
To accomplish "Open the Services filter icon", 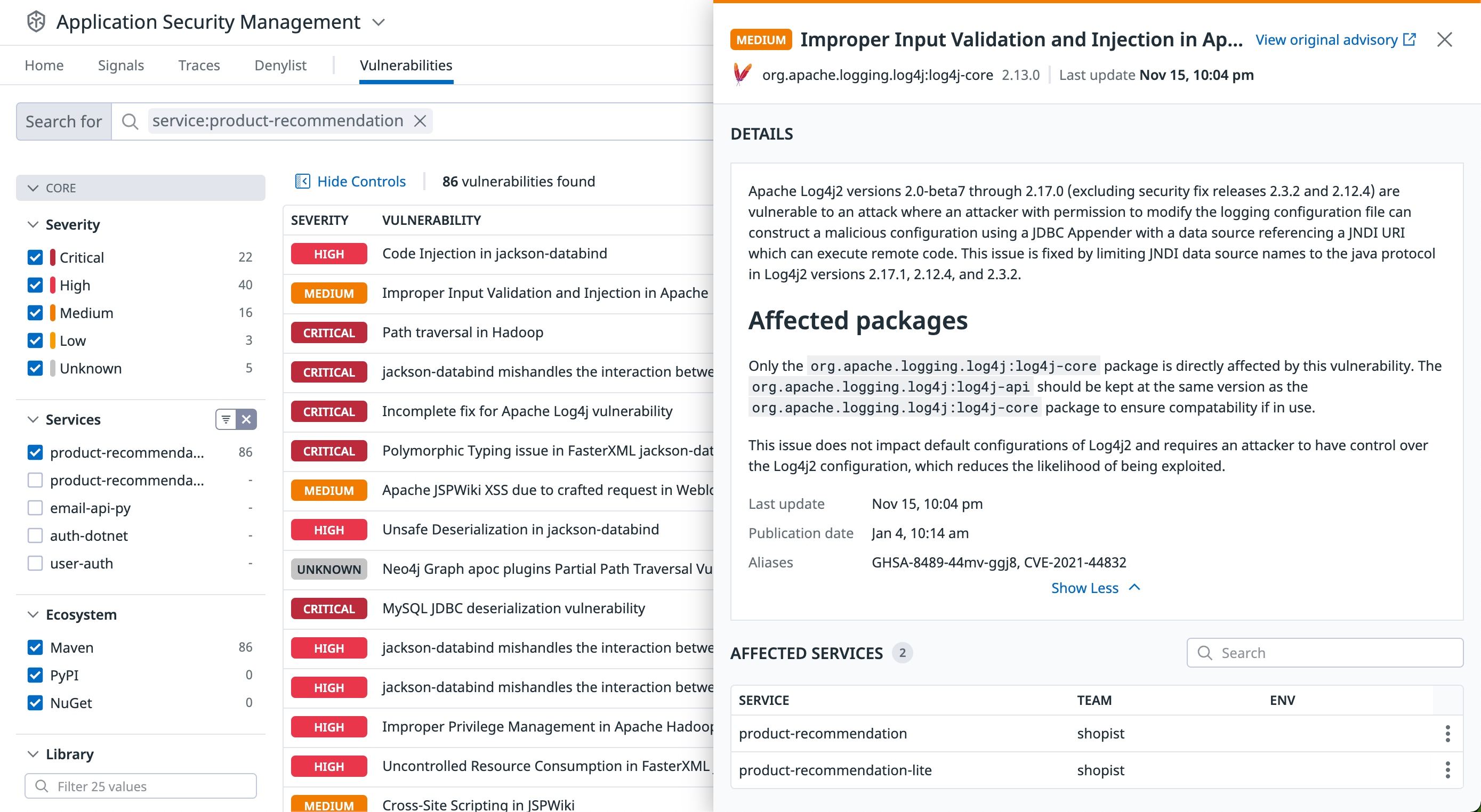I will [x=226, y=419].
